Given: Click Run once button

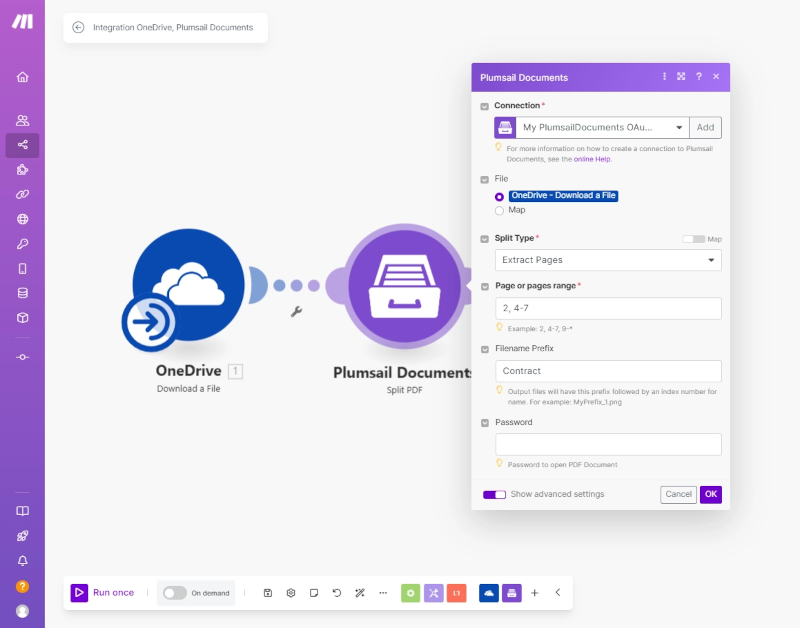Looking at the screenshot, I should pyautogui.click(x=103, y=593).
